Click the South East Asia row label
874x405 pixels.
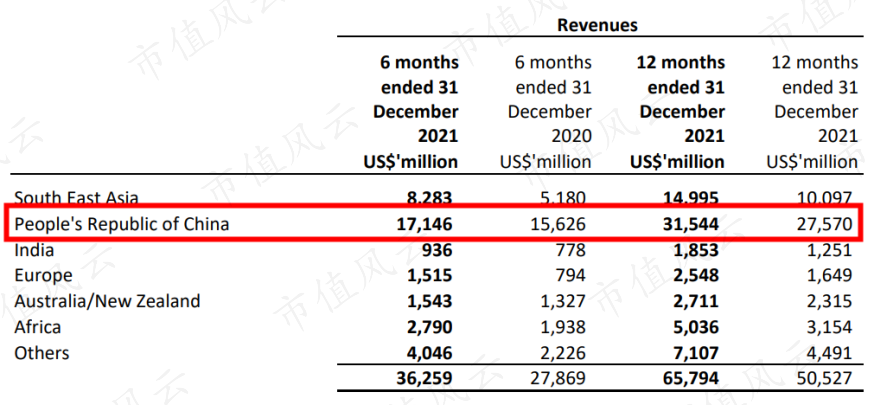[x=76, y=198]
